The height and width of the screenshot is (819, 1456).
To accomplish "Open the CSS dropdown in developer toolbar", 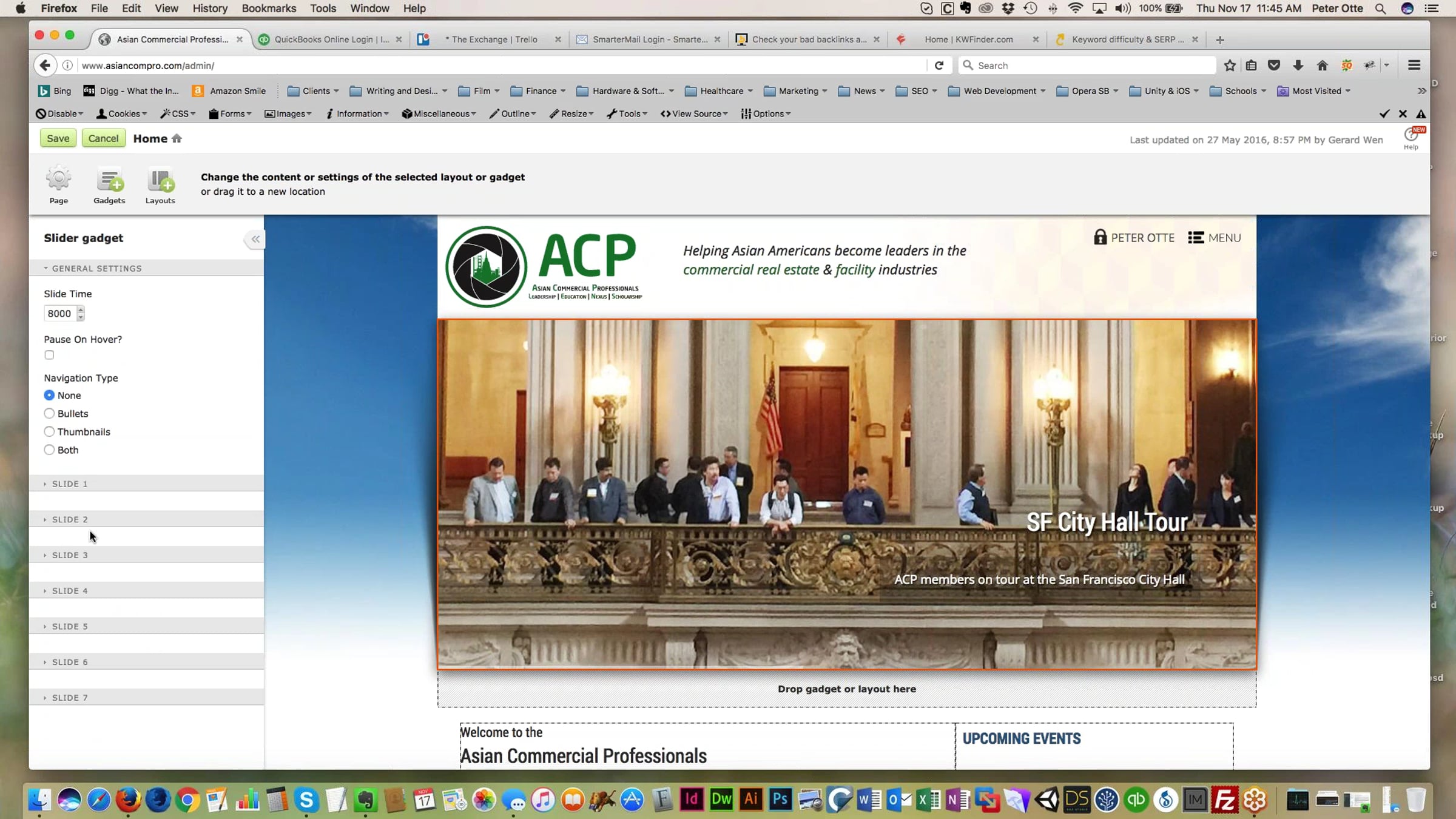I will click(178, 113).
